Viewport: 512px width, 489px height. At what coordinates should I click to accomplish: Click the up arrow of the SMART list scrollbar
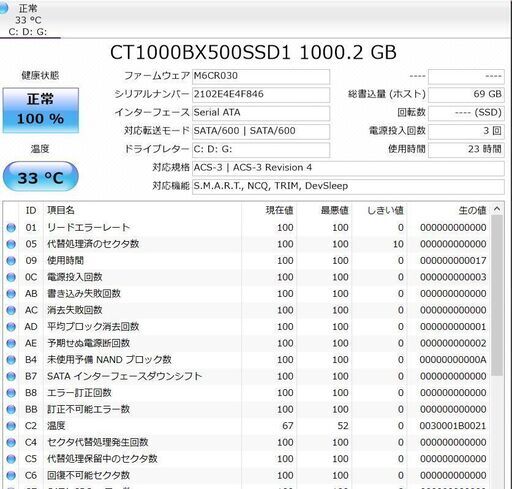pyautogui.click(x=497, y=209)
